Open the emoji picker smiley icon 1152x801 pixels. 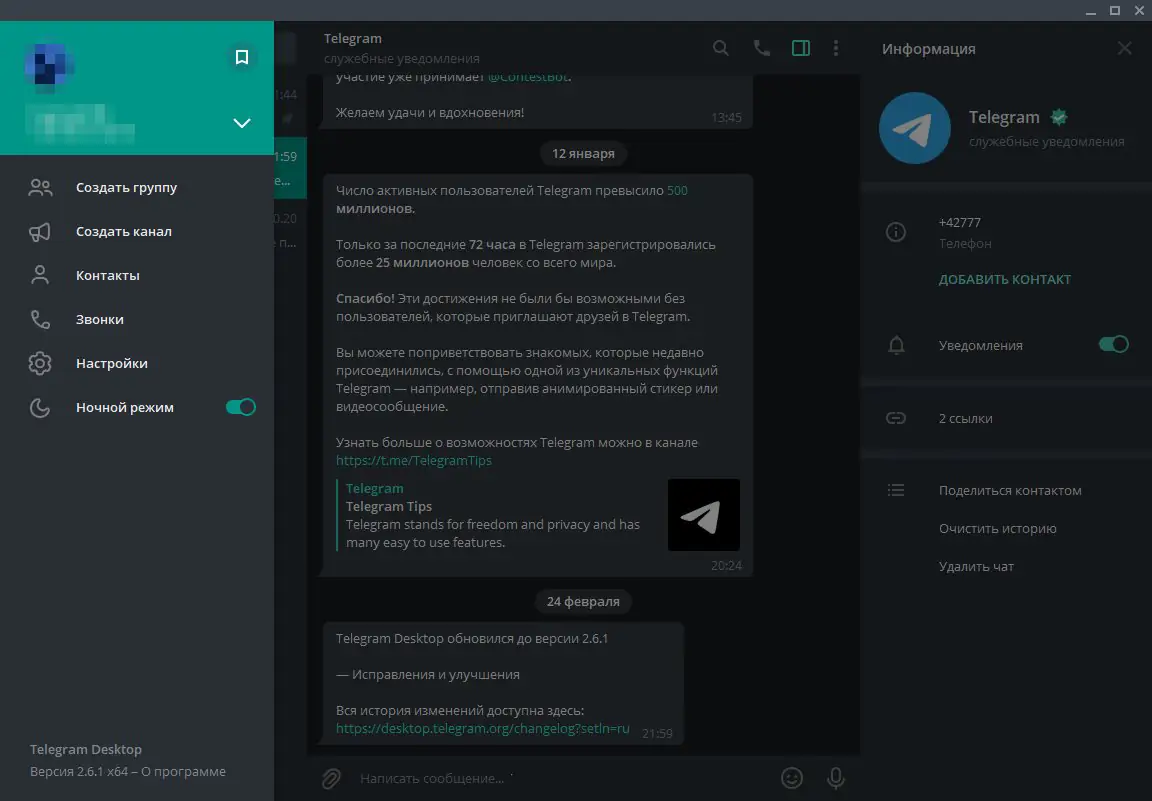tap(791, 778)
